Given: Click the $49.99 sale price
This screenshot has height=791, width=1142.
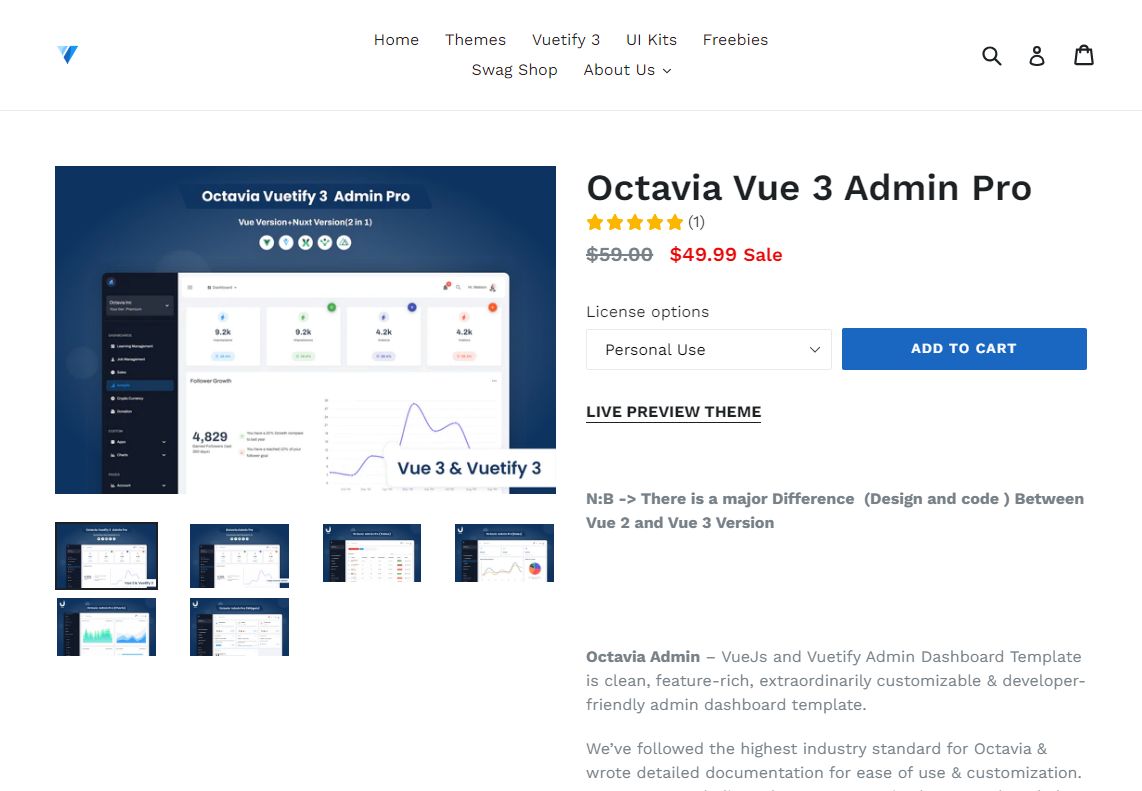Looking at the screenshot, I should pyautogui.click(x=703, y=255).
